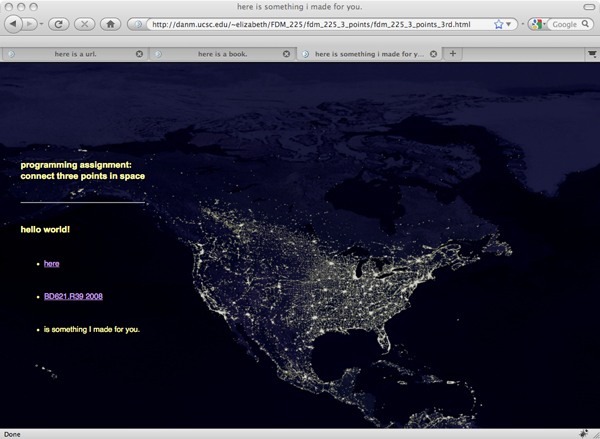Image resolution: width=600 pixels, height=439 pixels.
Task: Switch to the 'here is a book.' tab
Action: (222, 54)
